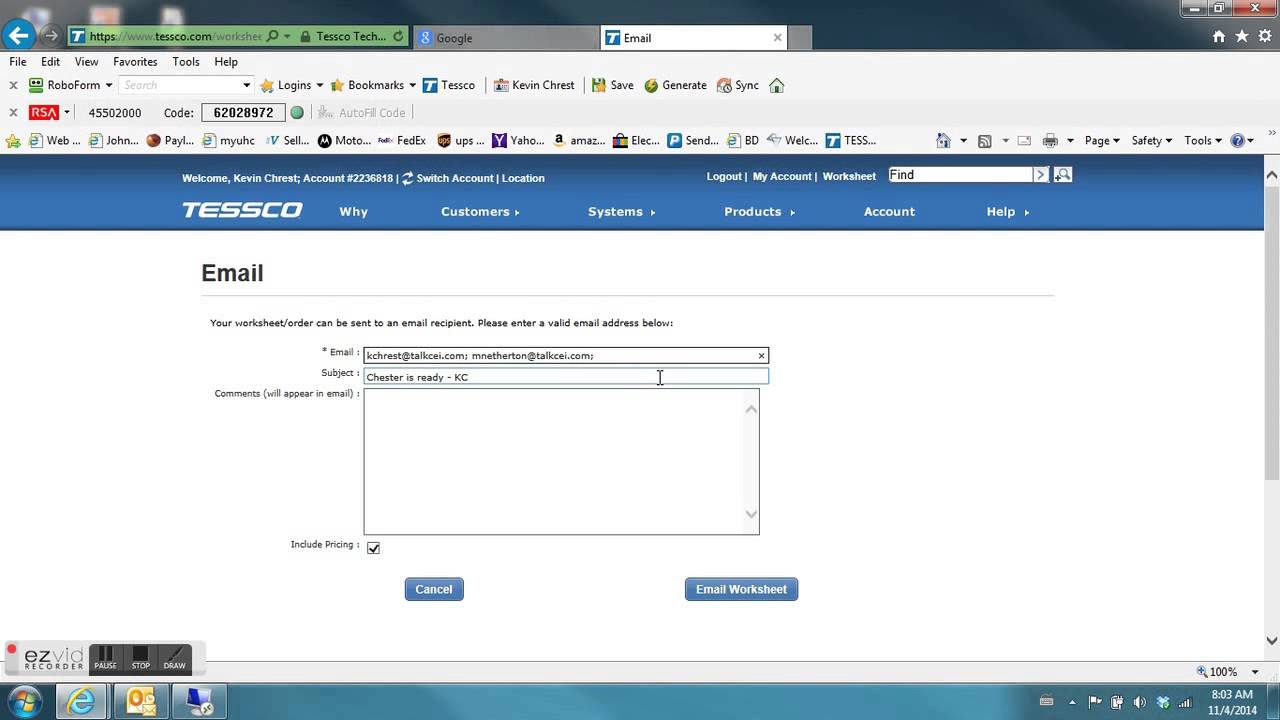Click the Subject input field

[566, 377]
